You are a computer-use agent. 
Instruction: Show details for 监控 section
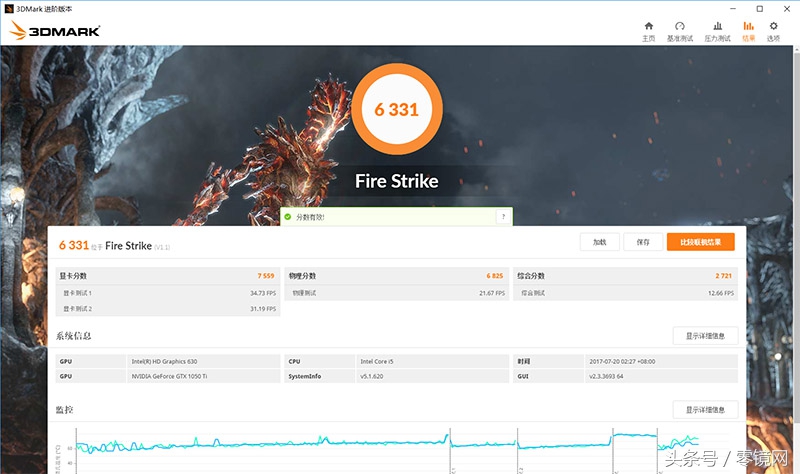tap(705, 410)
